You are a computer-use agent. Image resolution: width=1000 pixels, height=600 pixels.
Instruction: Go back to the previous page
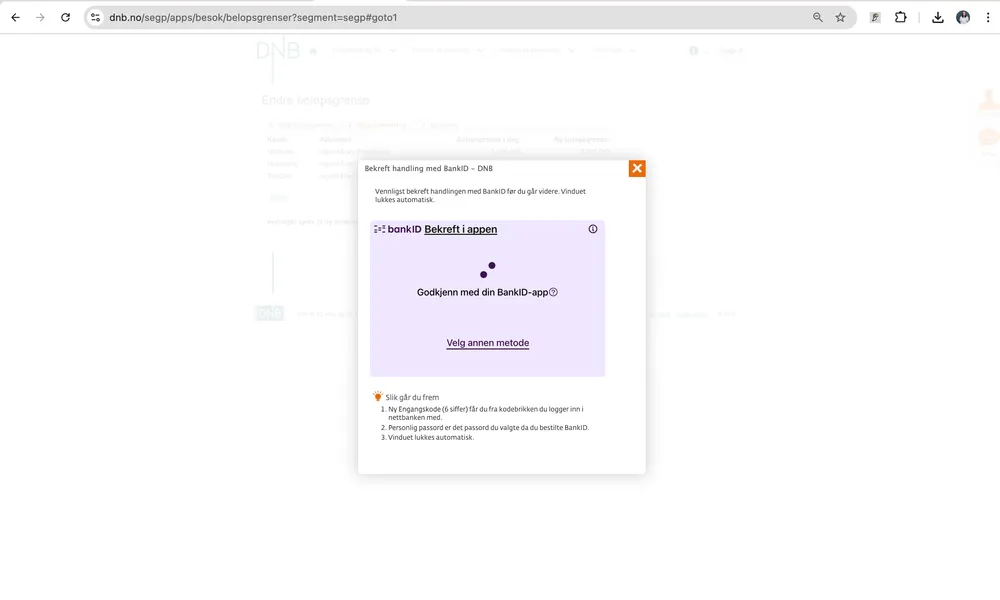(15, 17)
